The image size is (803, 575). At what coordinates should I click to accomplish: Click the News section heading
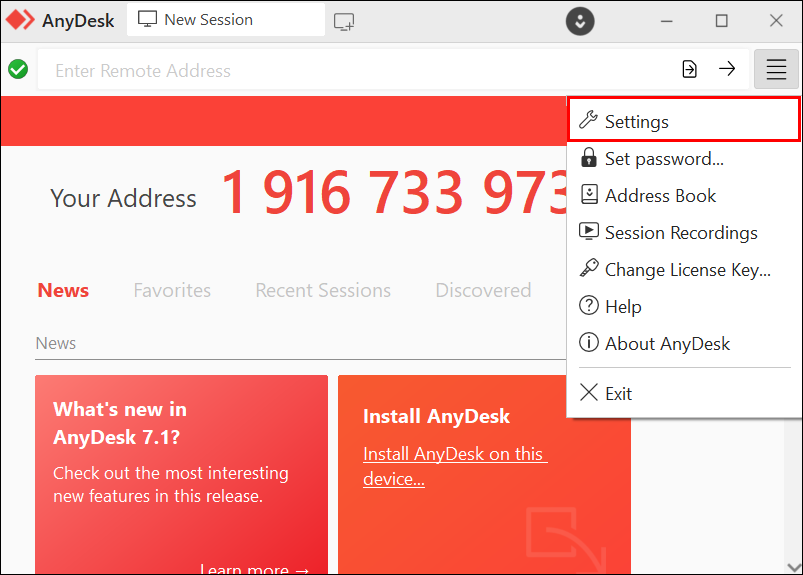55,343
